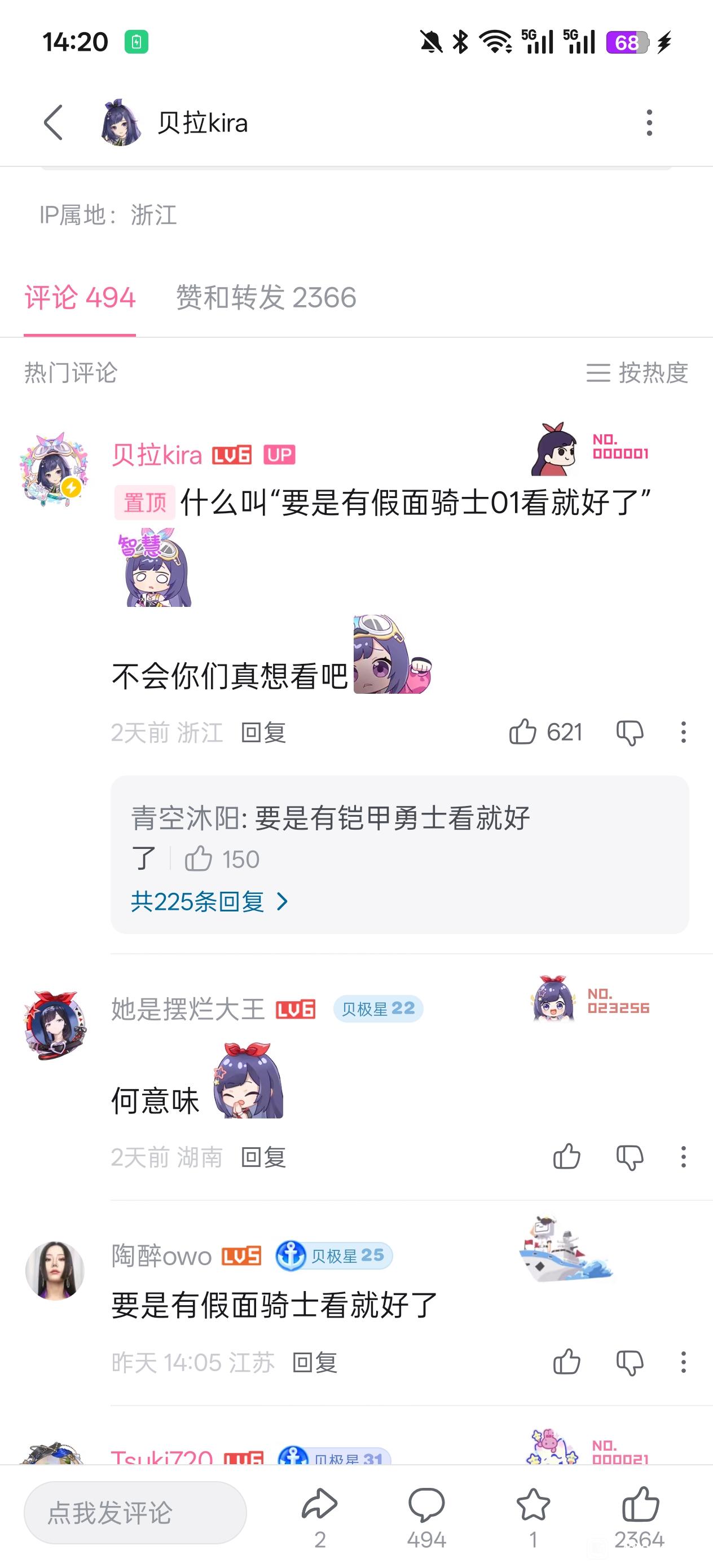713x1568 pixels.
Task: Open the three-dot menu in the header
Action: (649, 122)
